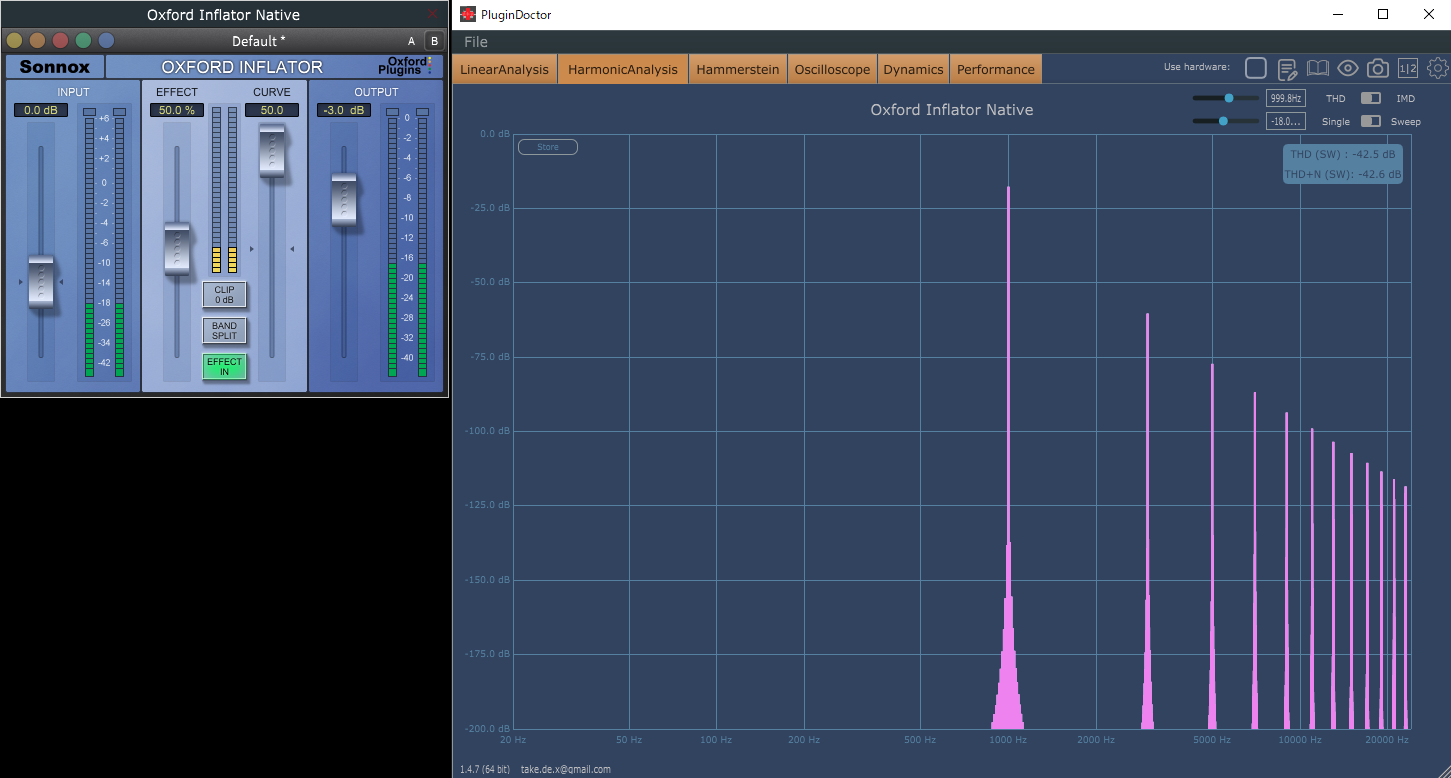Edit the 999.8Hz frequency field
The width and height of the screenshot is (1451, 778).
click(x=1285, y=98)
